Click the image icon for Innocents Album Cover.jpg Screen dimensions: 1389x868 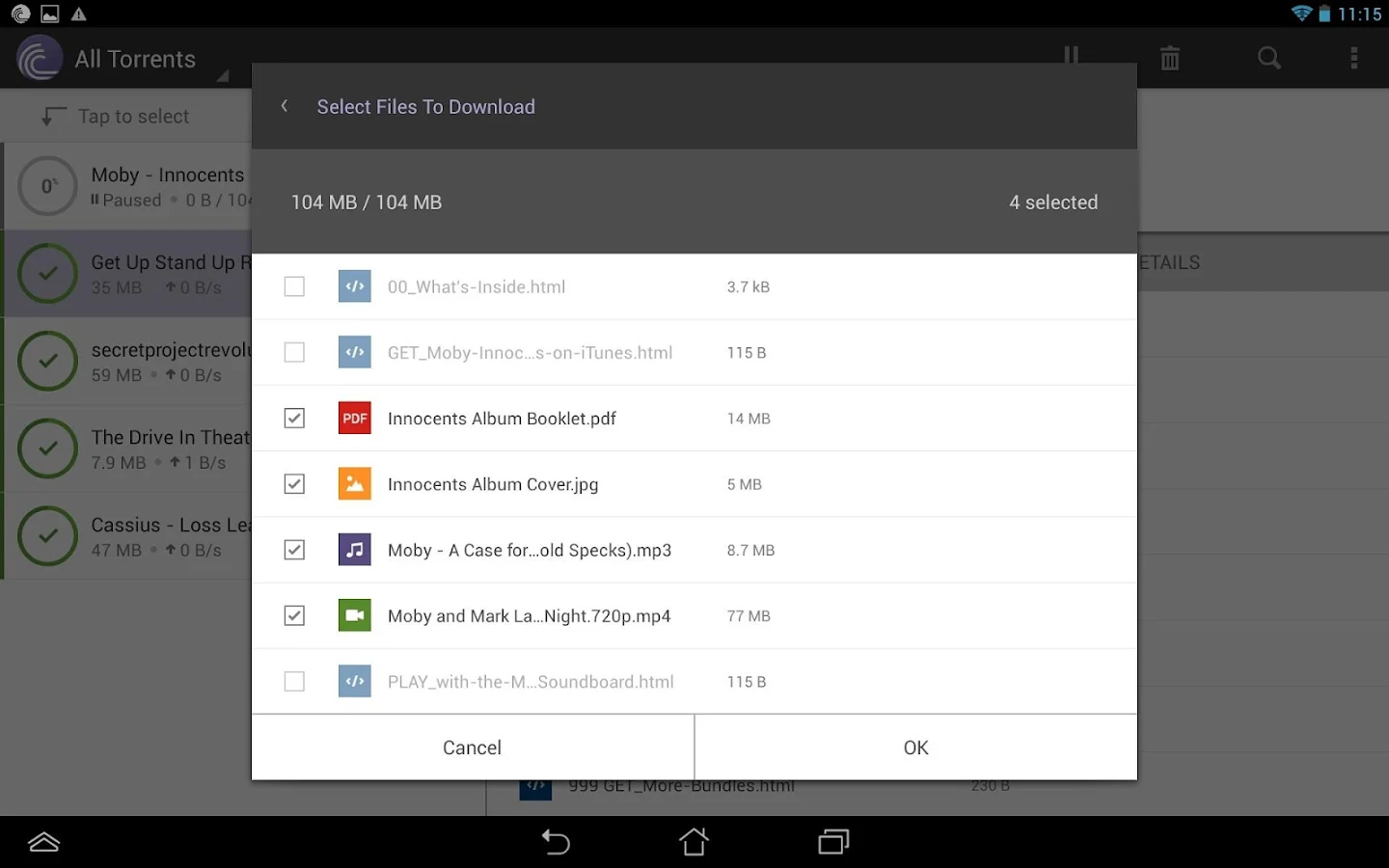354,484
